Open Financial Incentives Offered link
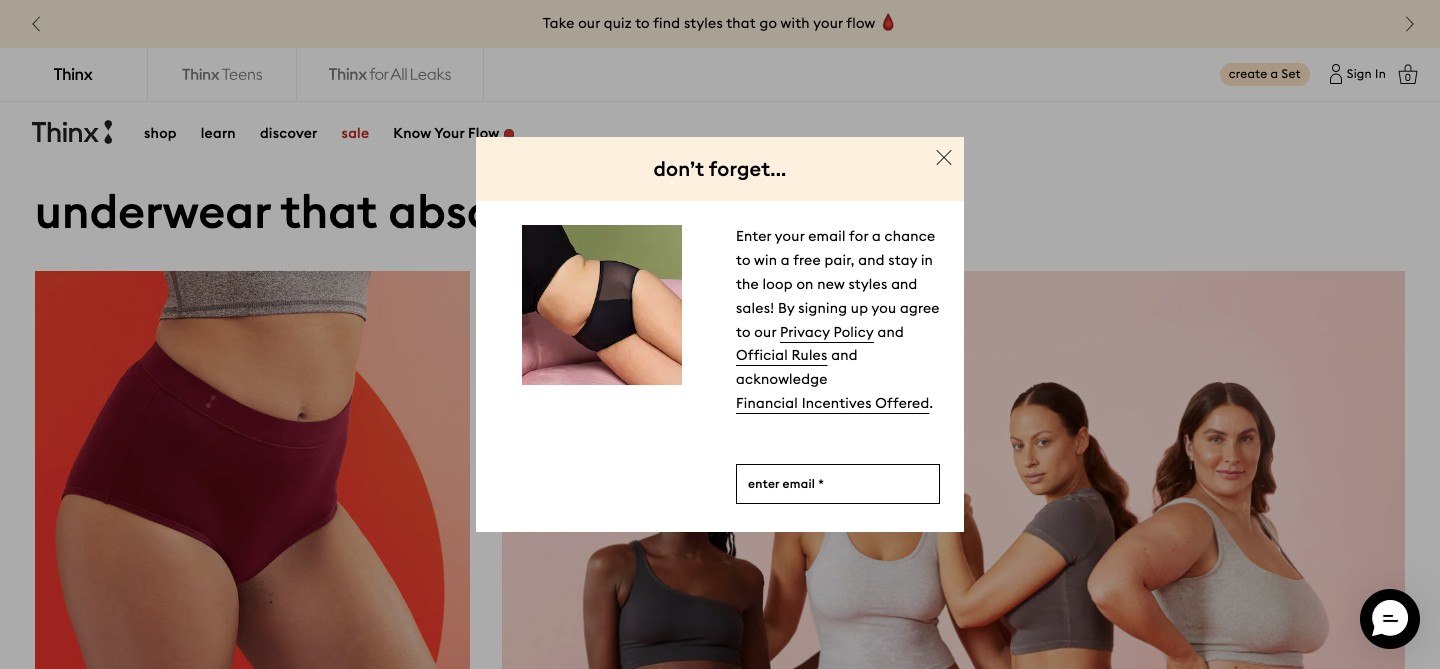 click(833, 403)
